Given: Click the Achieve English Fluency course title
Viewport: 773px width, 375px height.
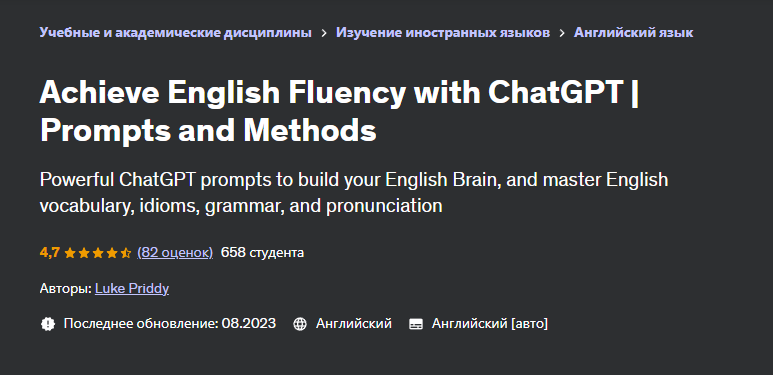Looking at the screenshot, I should coord(339,112).
